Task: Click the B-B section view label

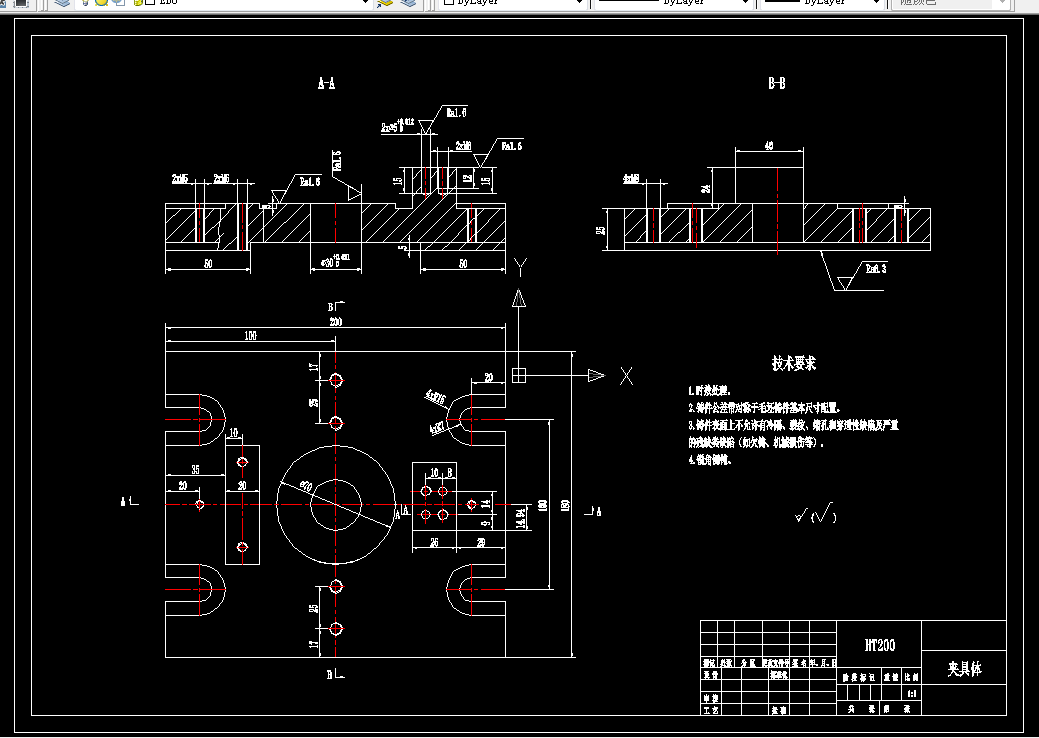Action: tap(777, 83)
